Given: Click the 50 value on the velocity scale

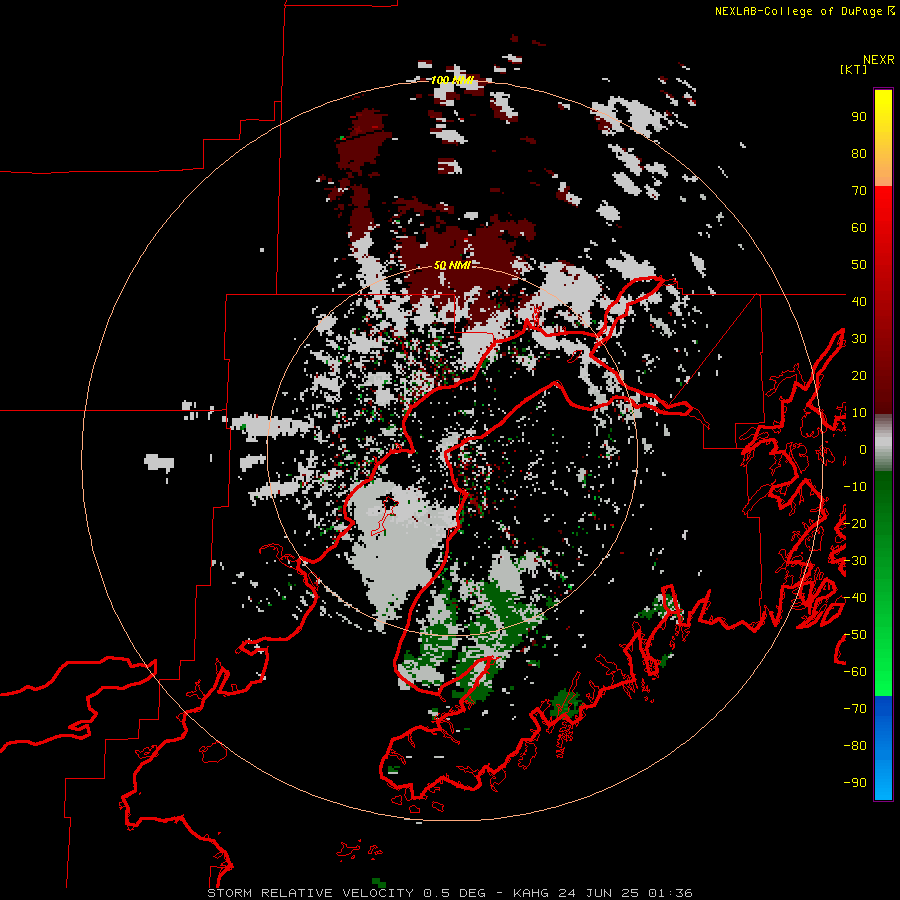Looking at the screenshot, I should (859, 265).
